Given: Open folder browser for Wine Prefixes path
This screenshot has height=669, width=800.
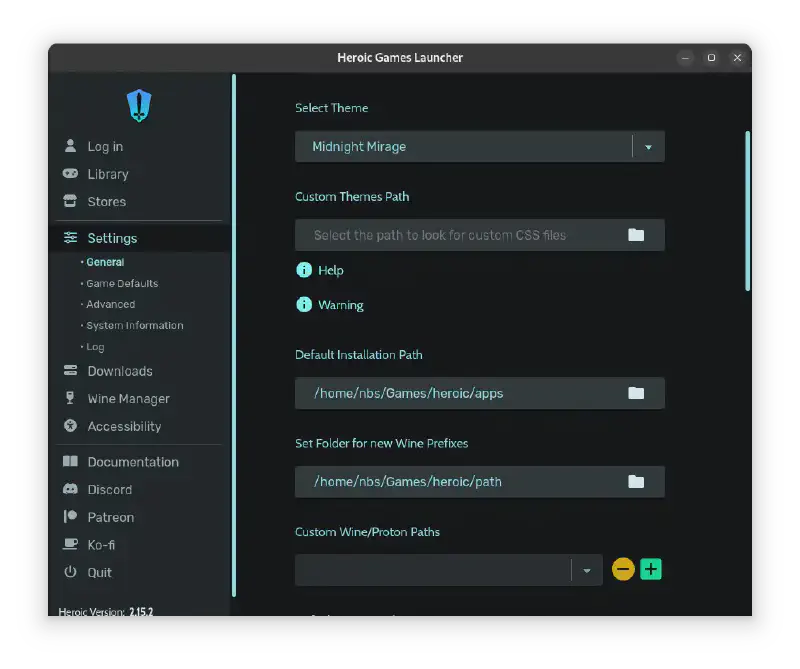Looking at the screenshot, I should (636, 481).
